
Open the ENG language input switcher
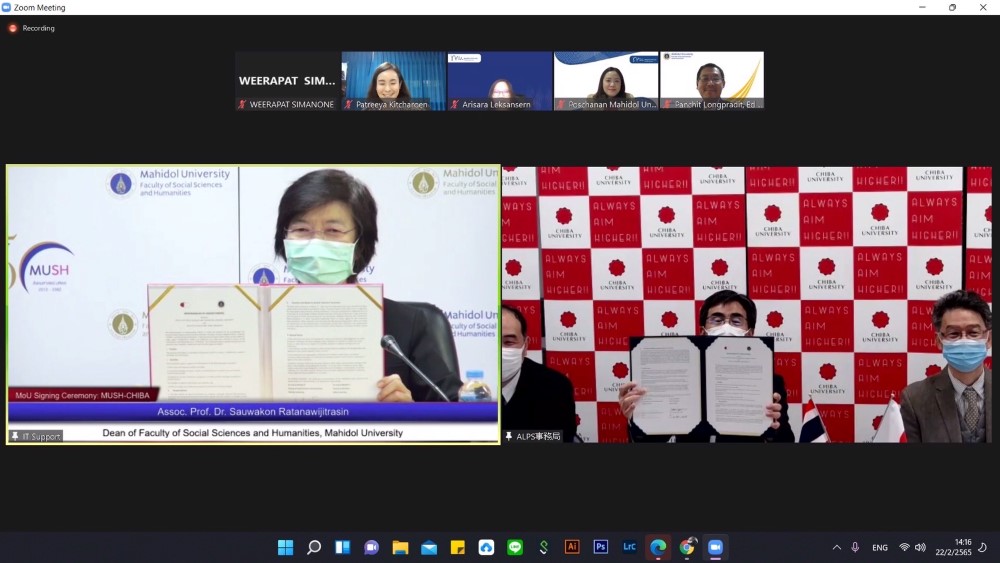[880, 547]
